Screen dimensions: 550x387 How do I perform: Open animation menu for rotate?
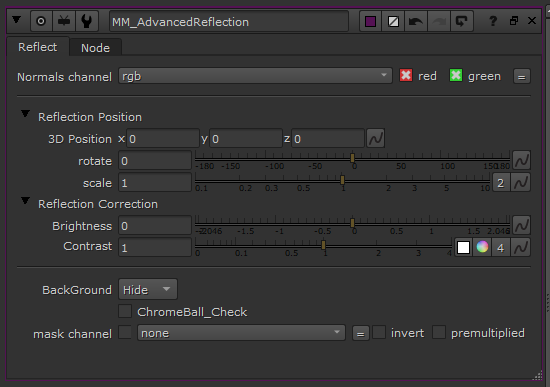point(521,160)
